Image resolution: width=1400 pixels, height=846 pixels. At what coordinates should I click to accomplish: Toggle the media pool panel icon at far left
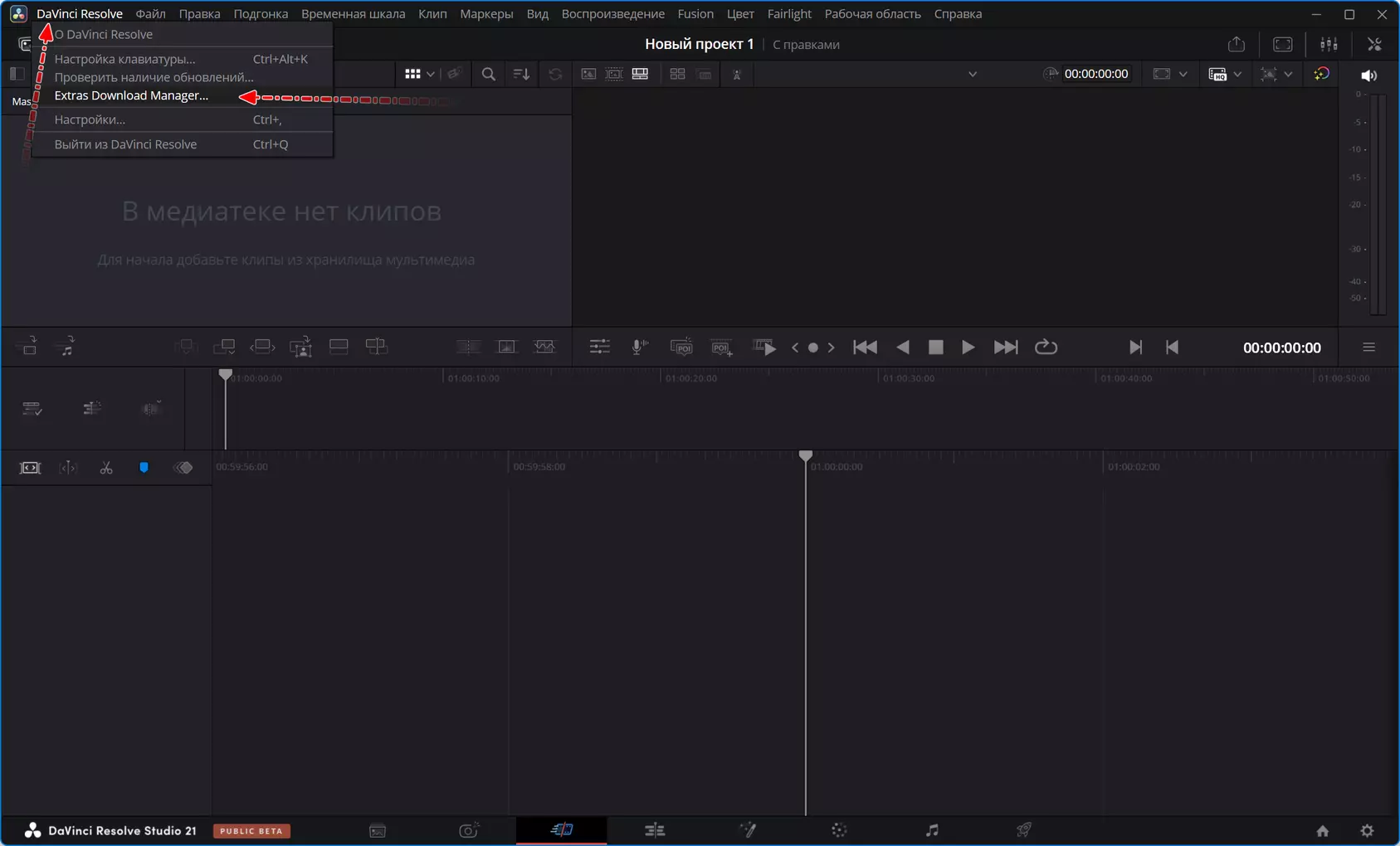(17, 74)
